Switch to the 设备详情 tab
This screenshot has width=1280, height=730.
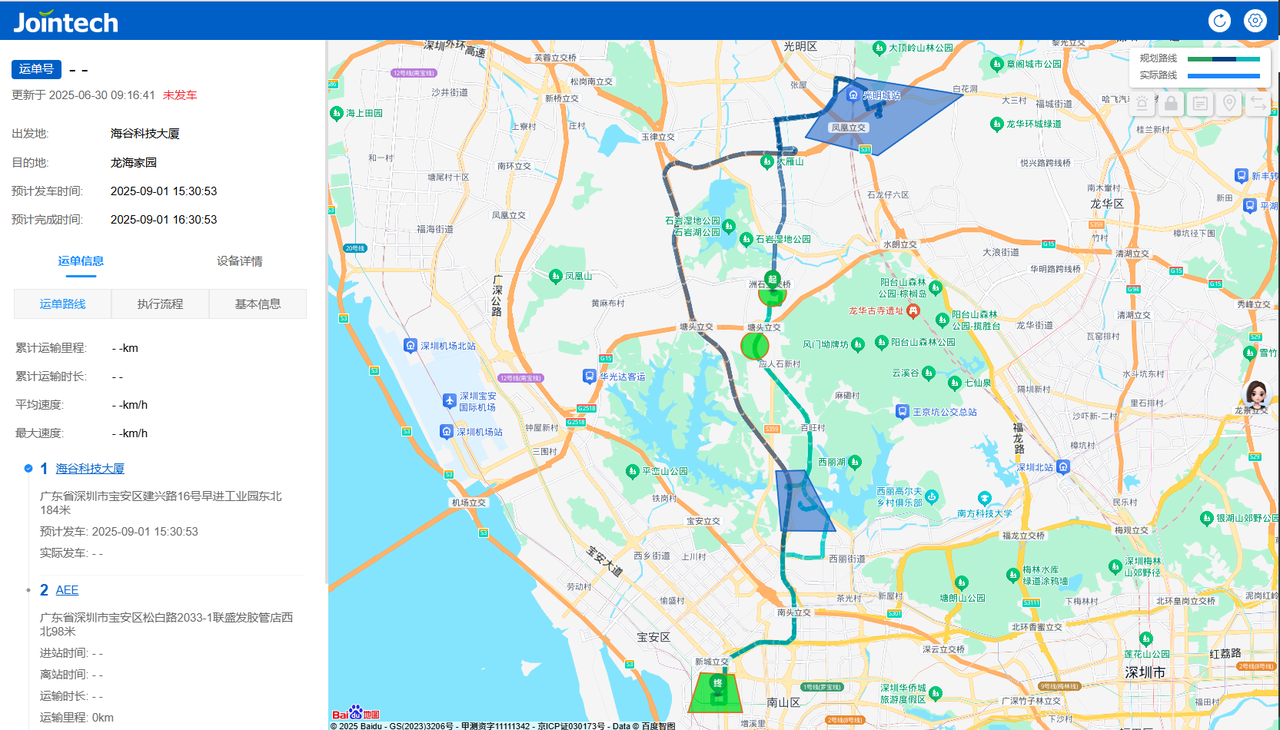(240, 261)
